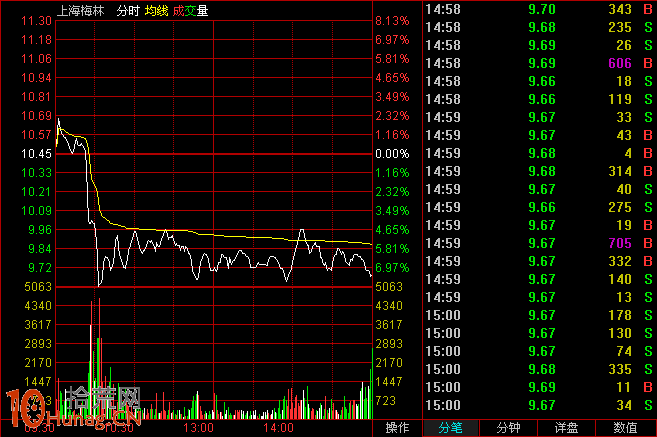Click the 9.84 price axis label
This screenshot has height=437, width=657.
point(40,249)
